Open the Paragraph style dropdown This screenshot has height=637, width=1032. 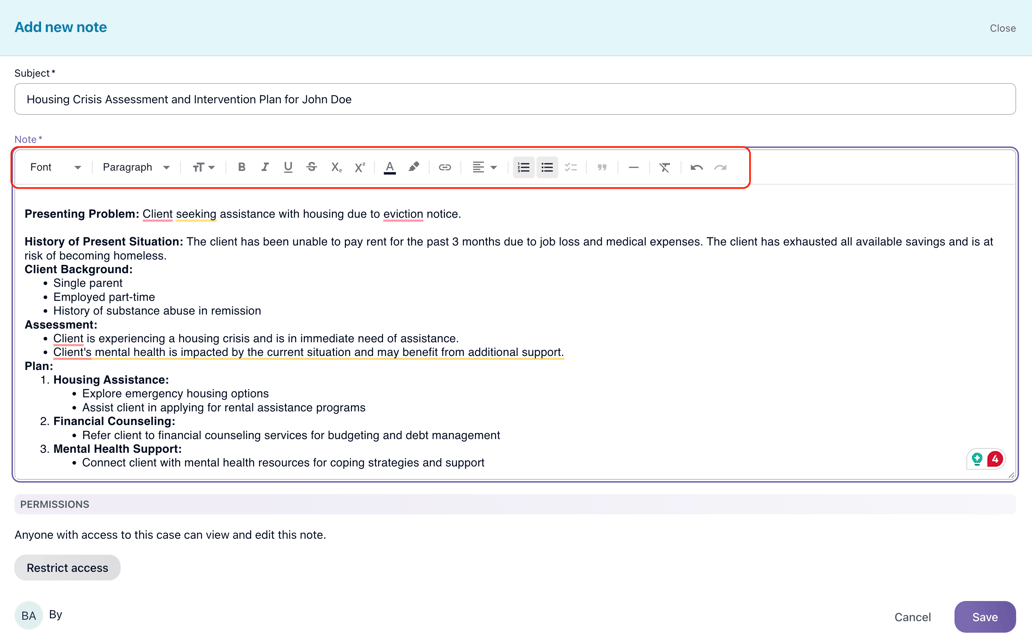pos(134,167)
